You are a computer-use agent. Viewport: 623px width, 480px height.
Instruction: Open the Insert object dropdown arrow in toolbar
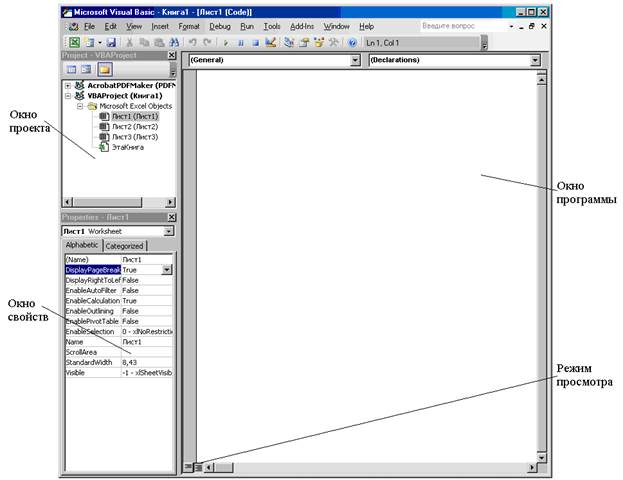99,42
